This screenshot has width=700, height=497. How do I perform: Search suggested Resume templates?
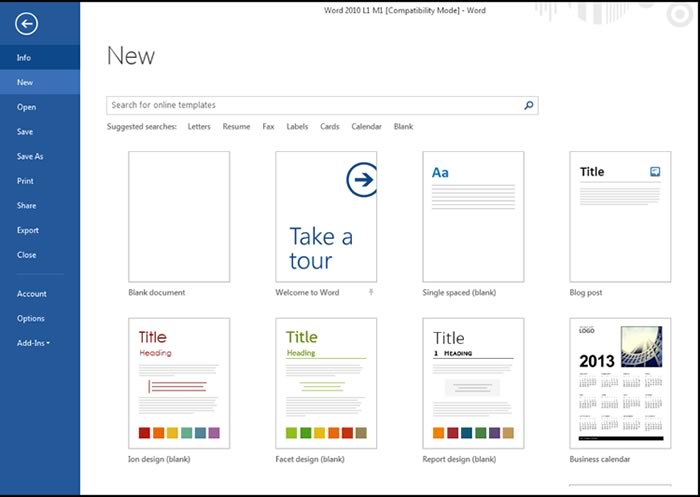tap(236, 127)
